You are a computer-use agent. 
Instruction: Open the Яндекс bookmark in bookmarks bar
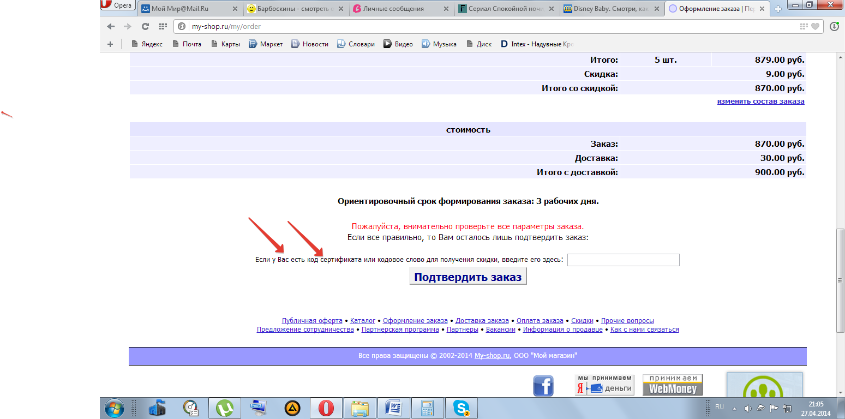pyautogui.click(x=150, y=44)
